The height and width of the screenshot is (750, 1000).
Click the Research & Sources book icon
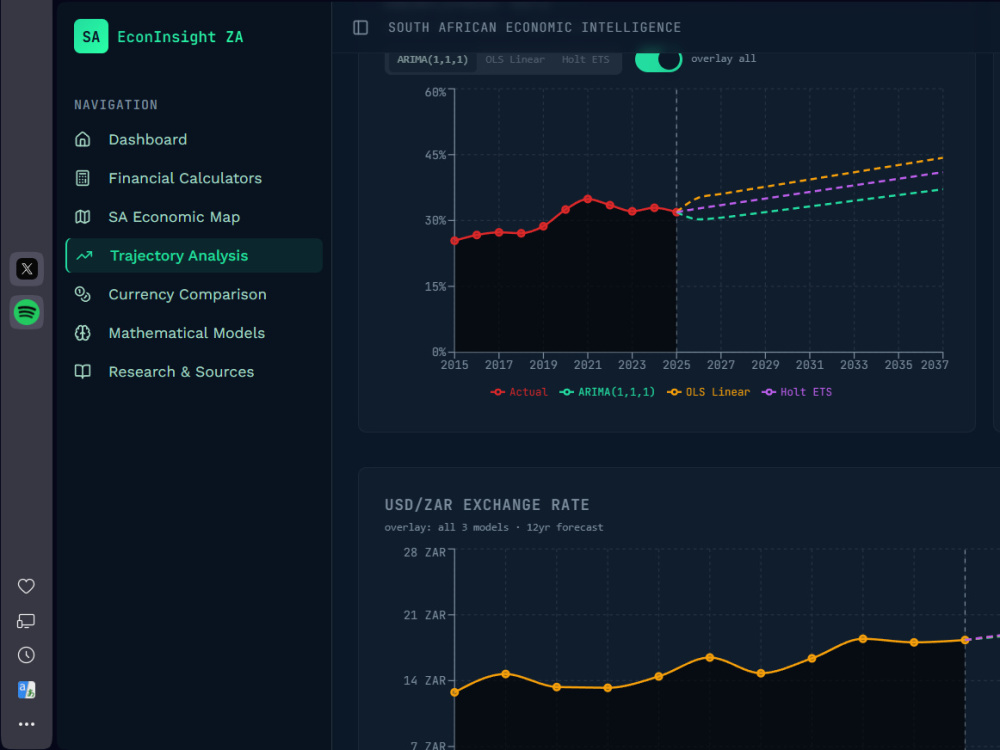[83, 372]
